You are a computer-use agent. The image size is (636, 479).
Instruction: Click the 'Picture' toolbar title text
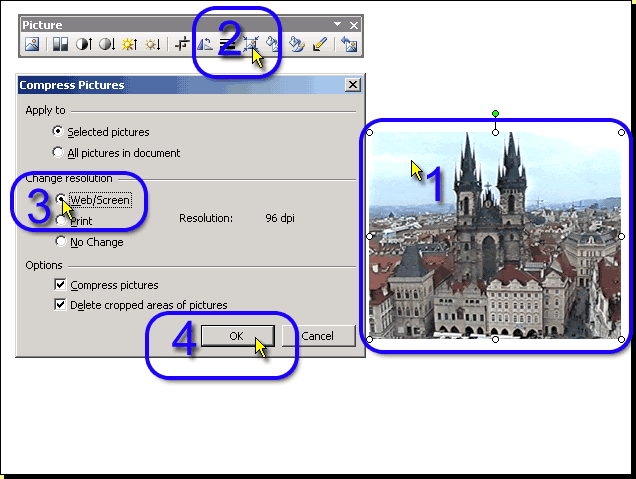coord(42,25)
